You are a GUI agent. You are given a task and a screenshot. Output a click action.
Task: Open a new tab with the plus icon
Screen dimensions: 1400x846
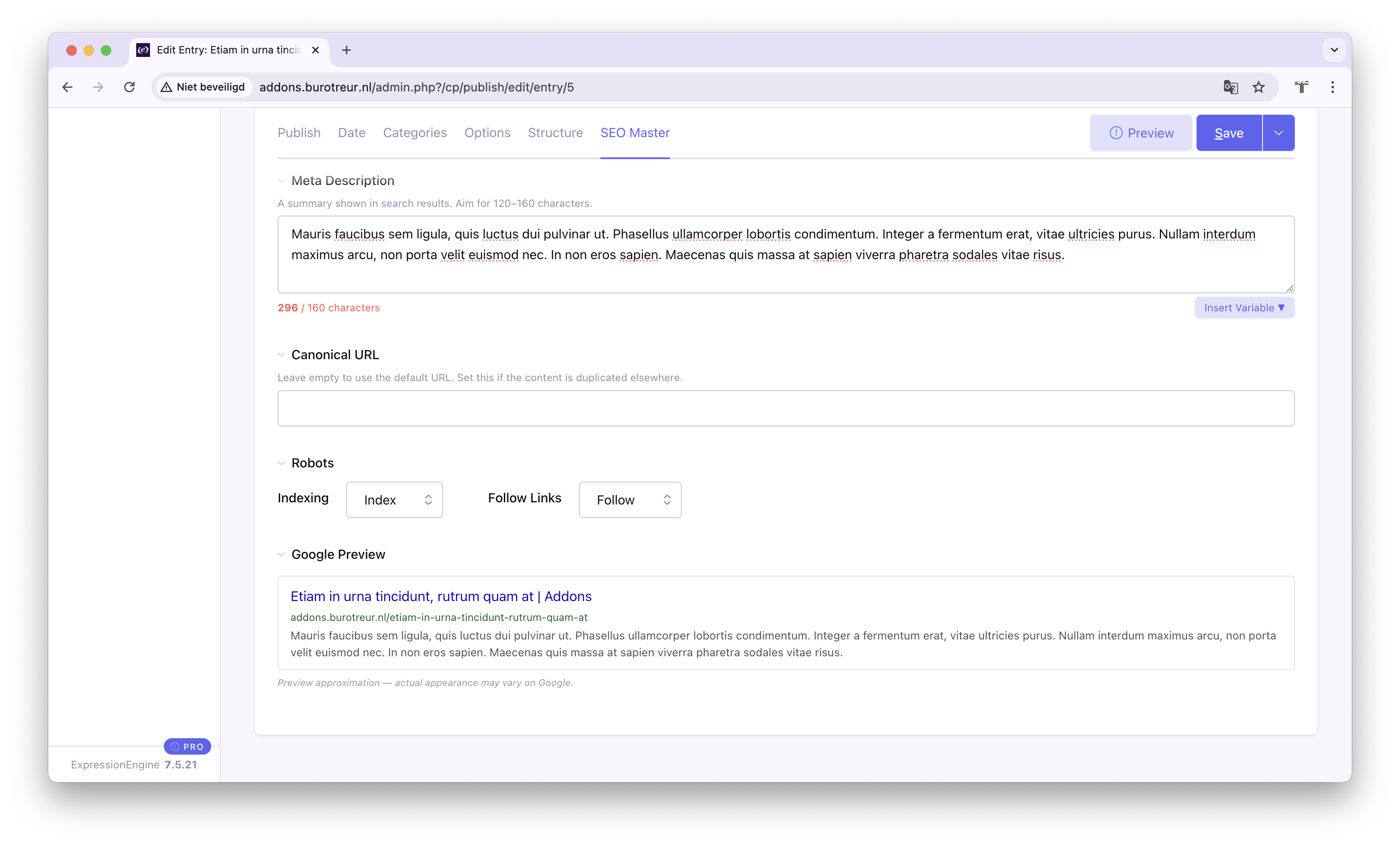(347, 50)
